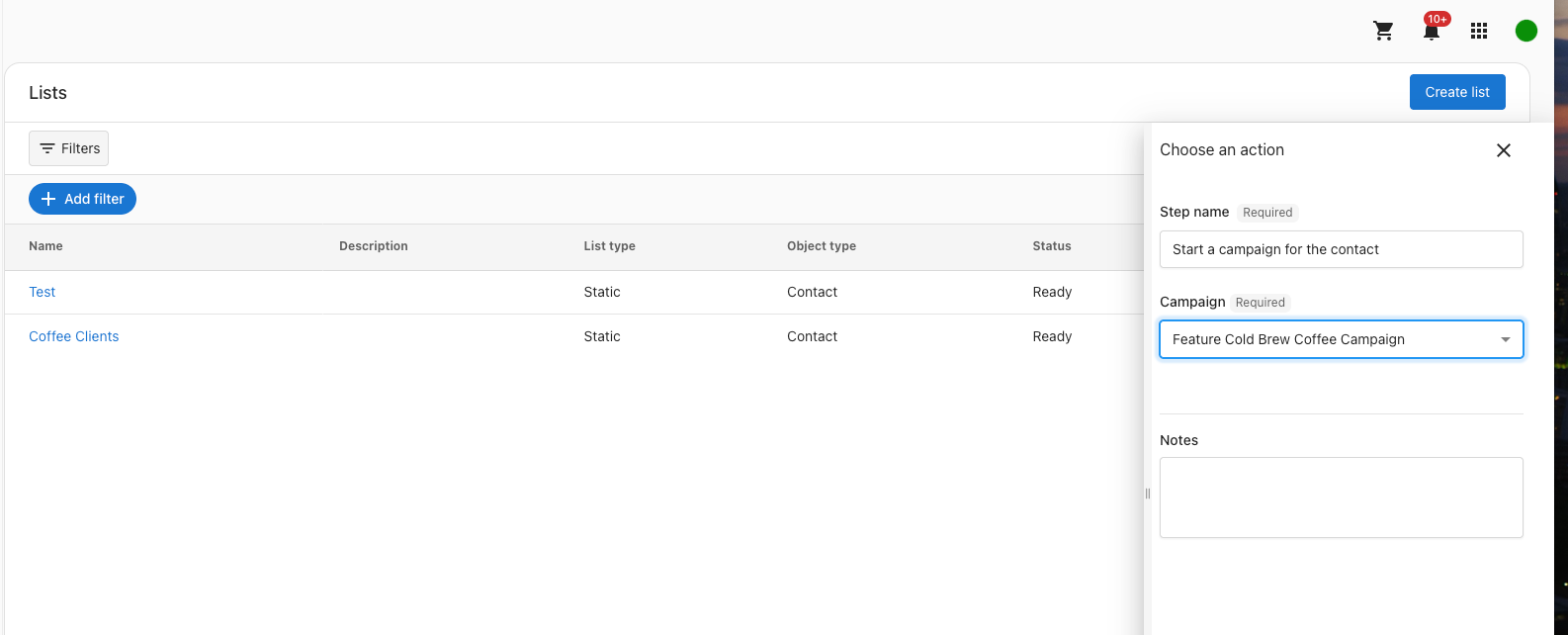Open the shopping cart icon
Image resolution: width=1568 pixels, height=635 pixels.
point(1383,31)
